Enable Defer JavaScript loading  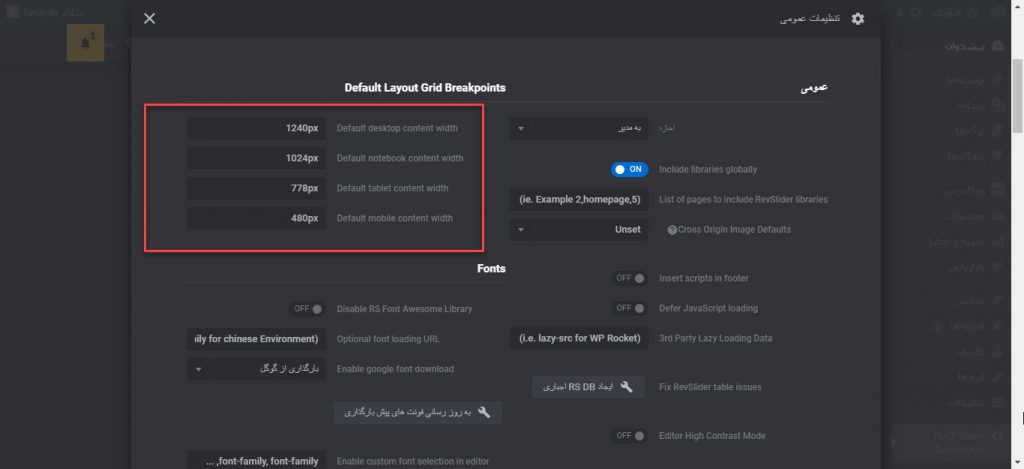click(630, 308)
